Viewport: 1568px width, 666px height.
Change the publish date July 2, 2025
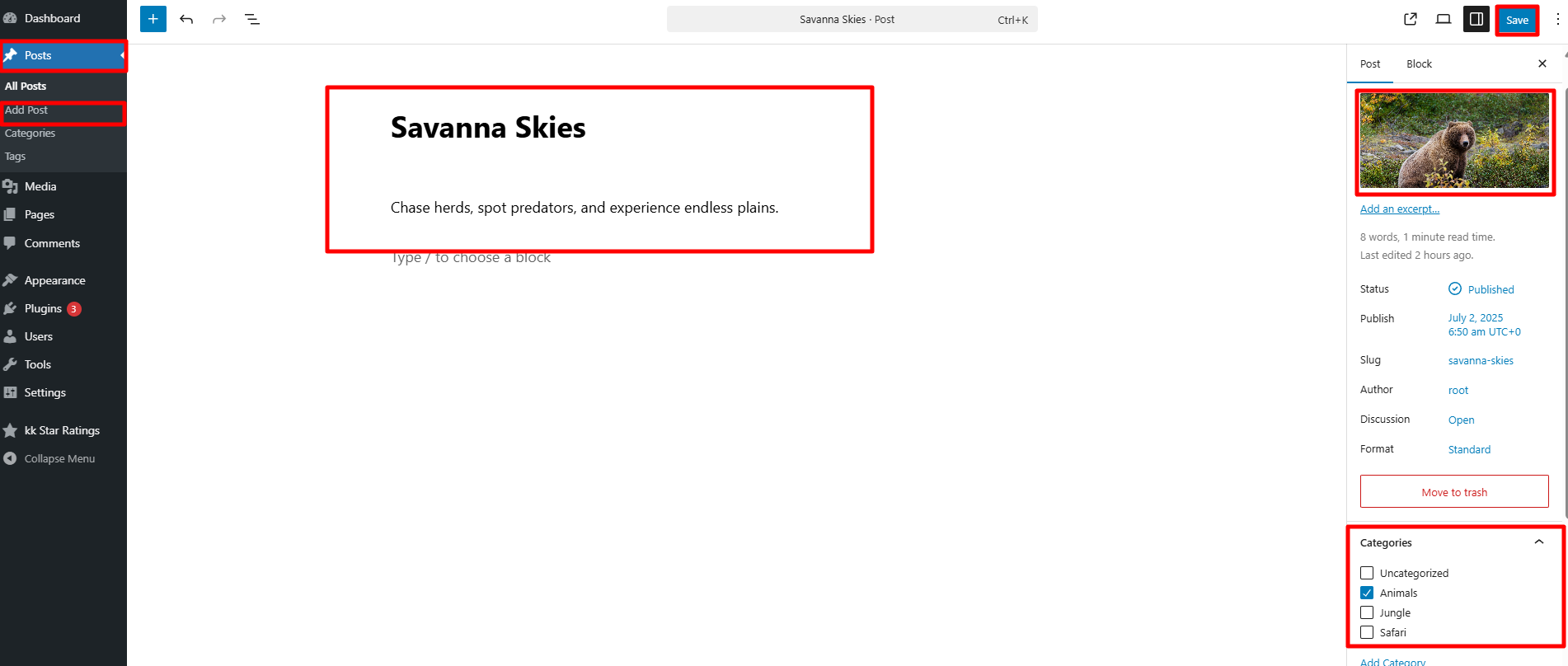click(x=1485, y=325)
